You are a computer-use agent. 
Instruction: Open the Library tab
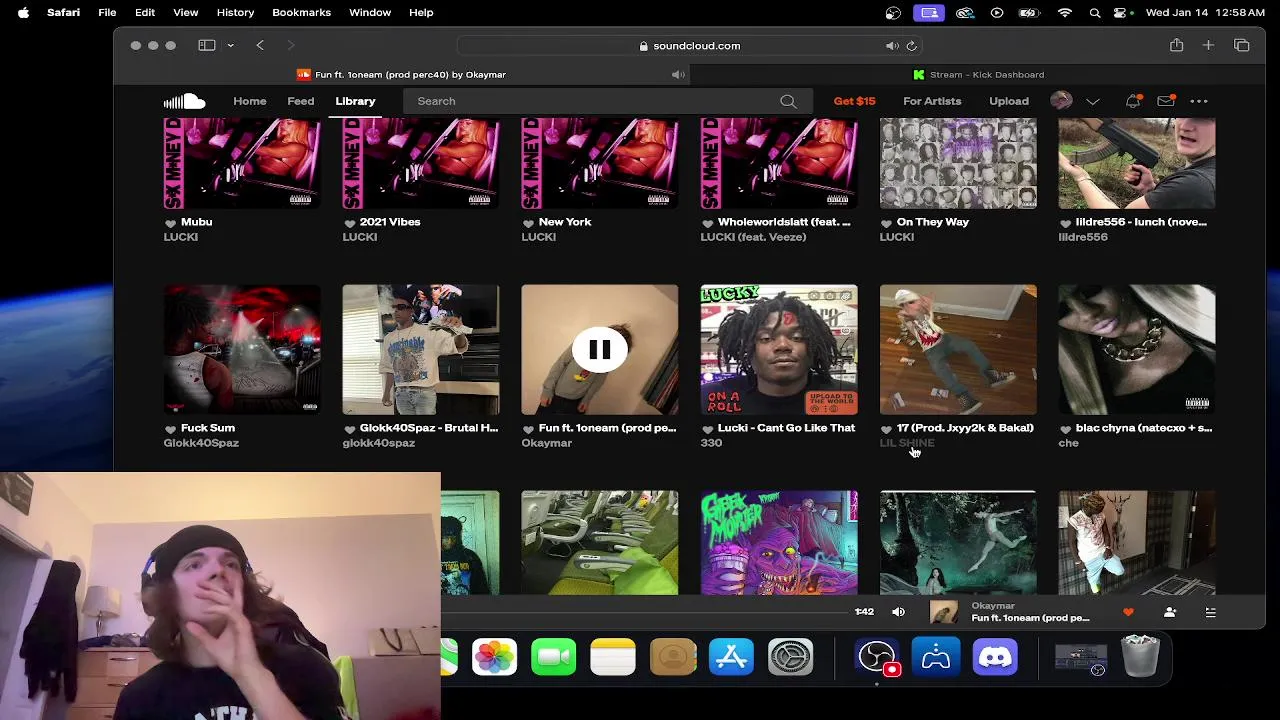point(355,101)
